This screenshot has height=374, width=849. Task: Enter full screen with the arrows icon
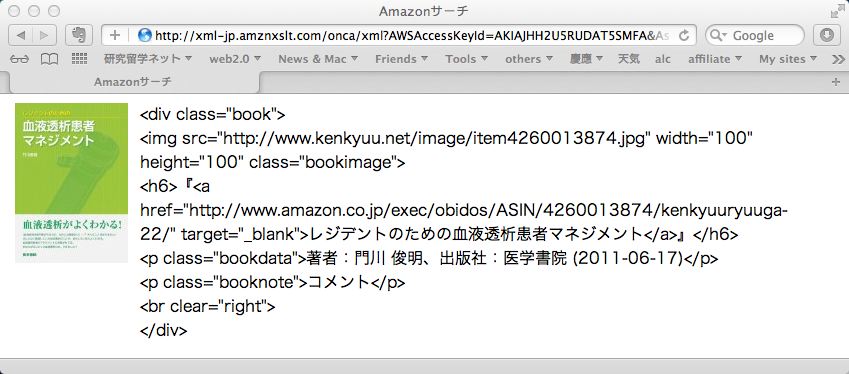tap(837, 11)
